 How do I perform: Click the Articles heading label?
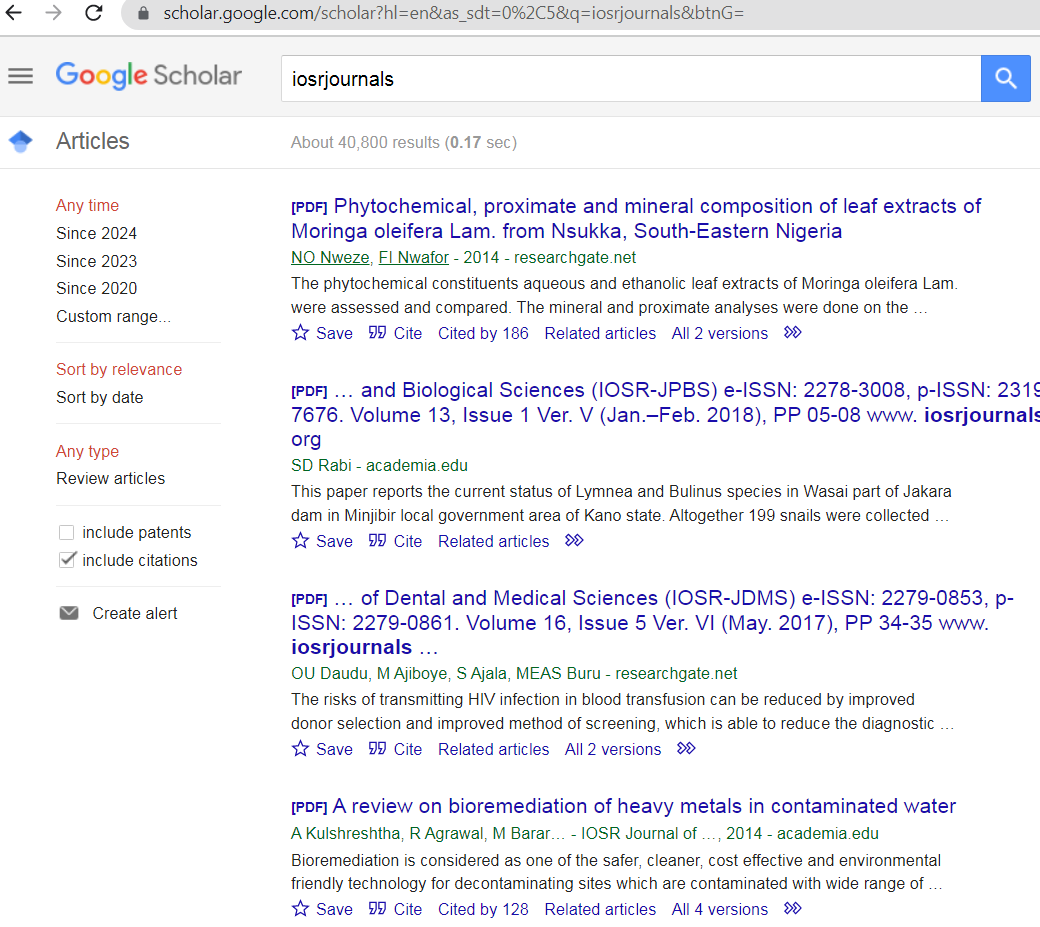click(93, 141)
